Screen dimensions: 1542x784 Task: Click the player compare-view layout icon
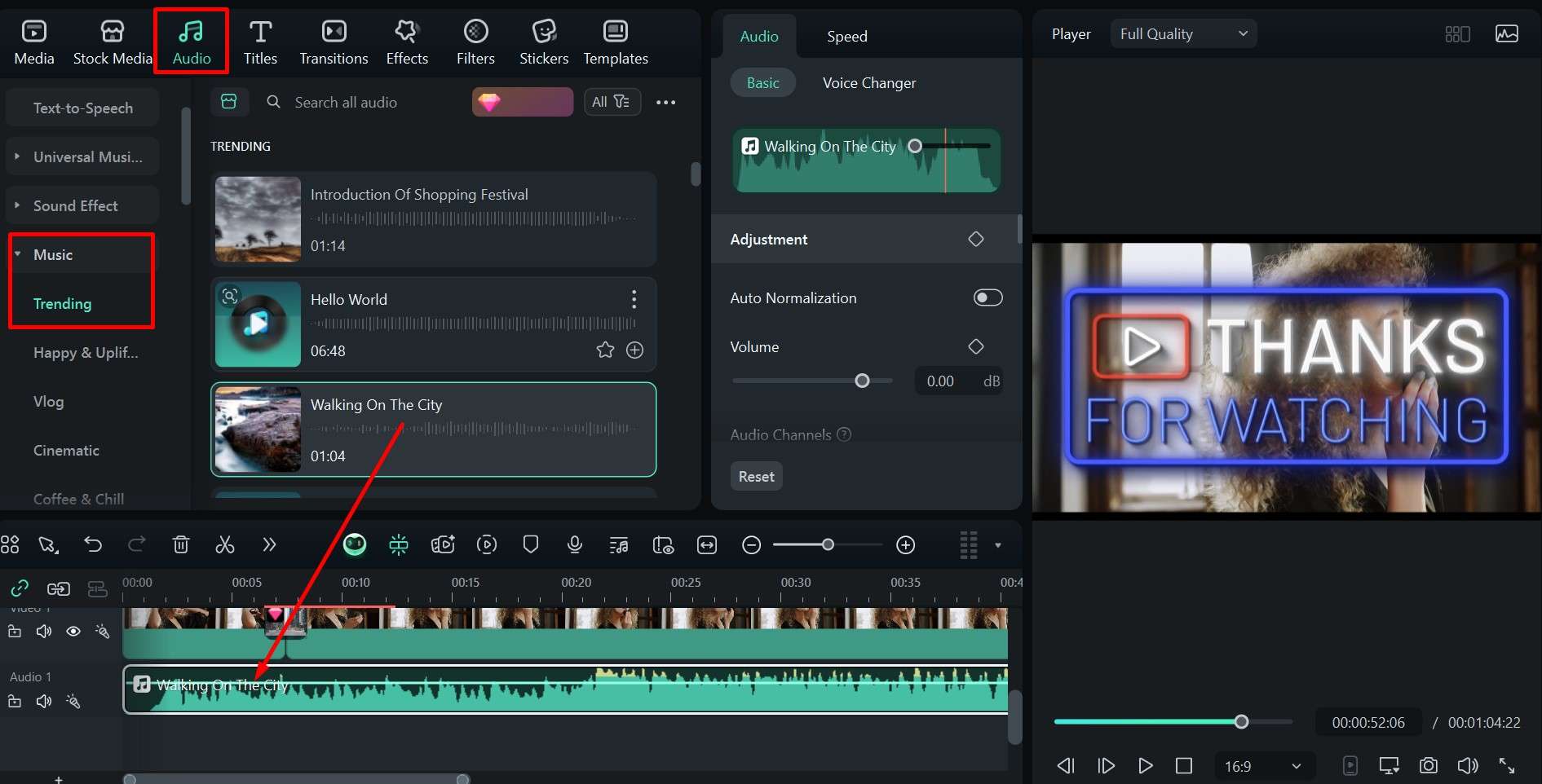pyautogui.click(x=1457, y=34)
